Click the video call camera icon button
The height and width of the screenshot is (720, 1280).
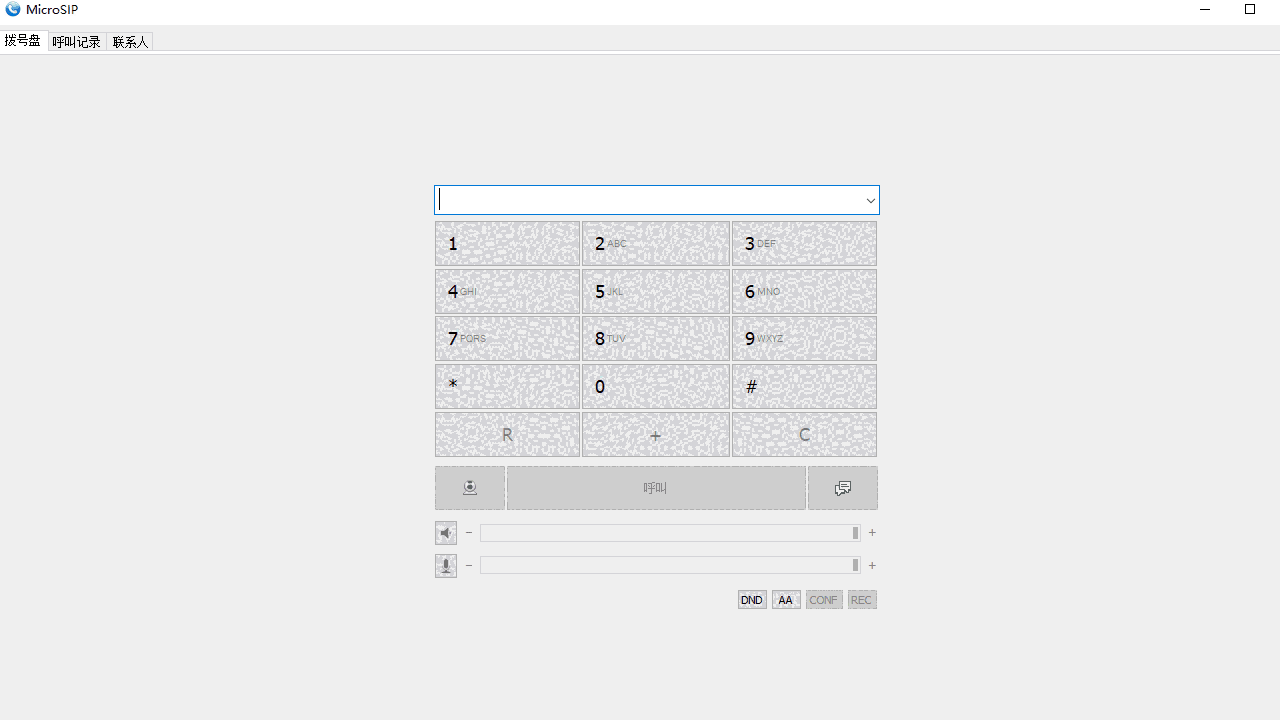[x=470, y=488]
